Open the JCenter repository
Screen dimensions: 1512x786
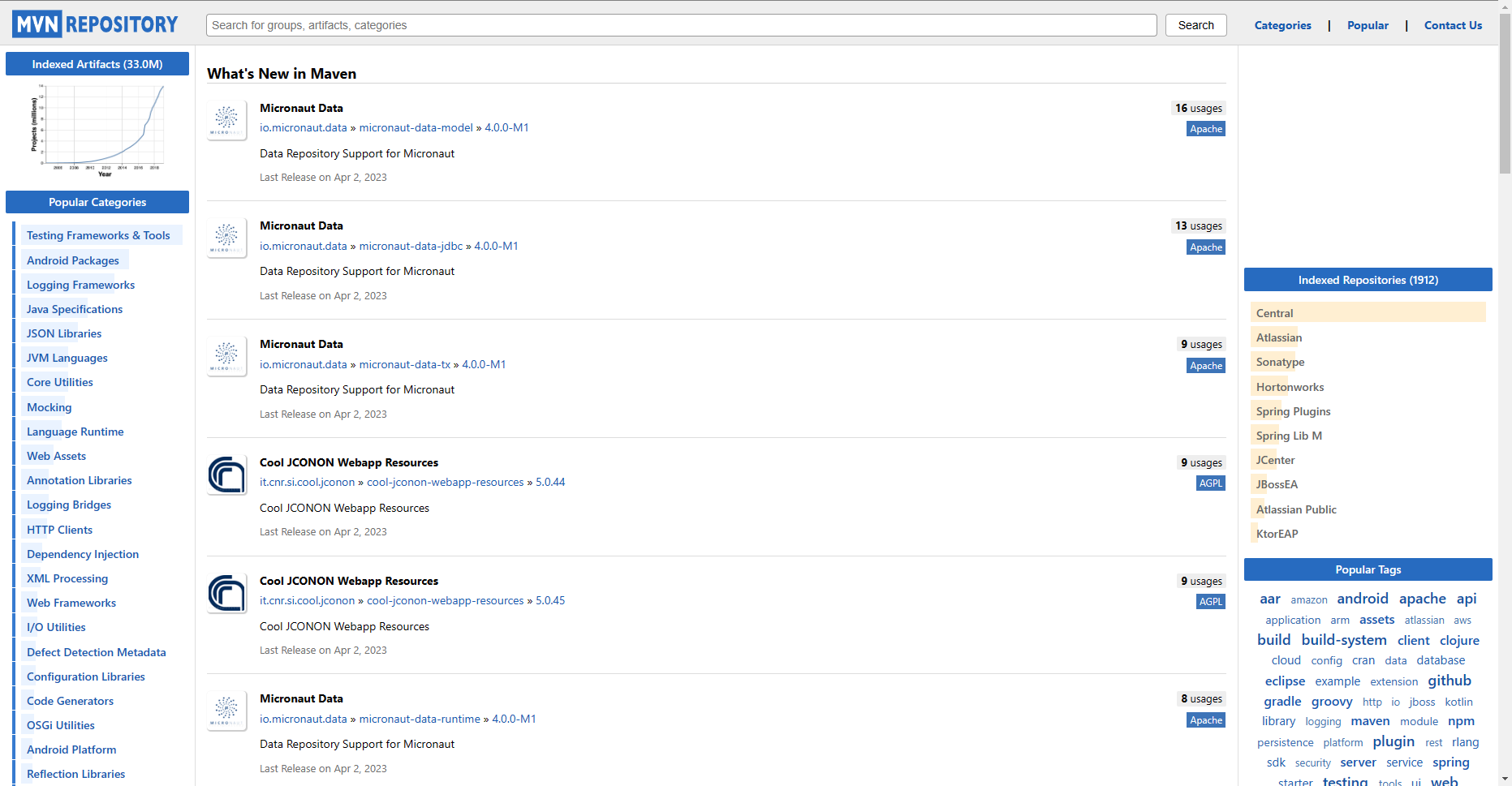point(1276,460)
